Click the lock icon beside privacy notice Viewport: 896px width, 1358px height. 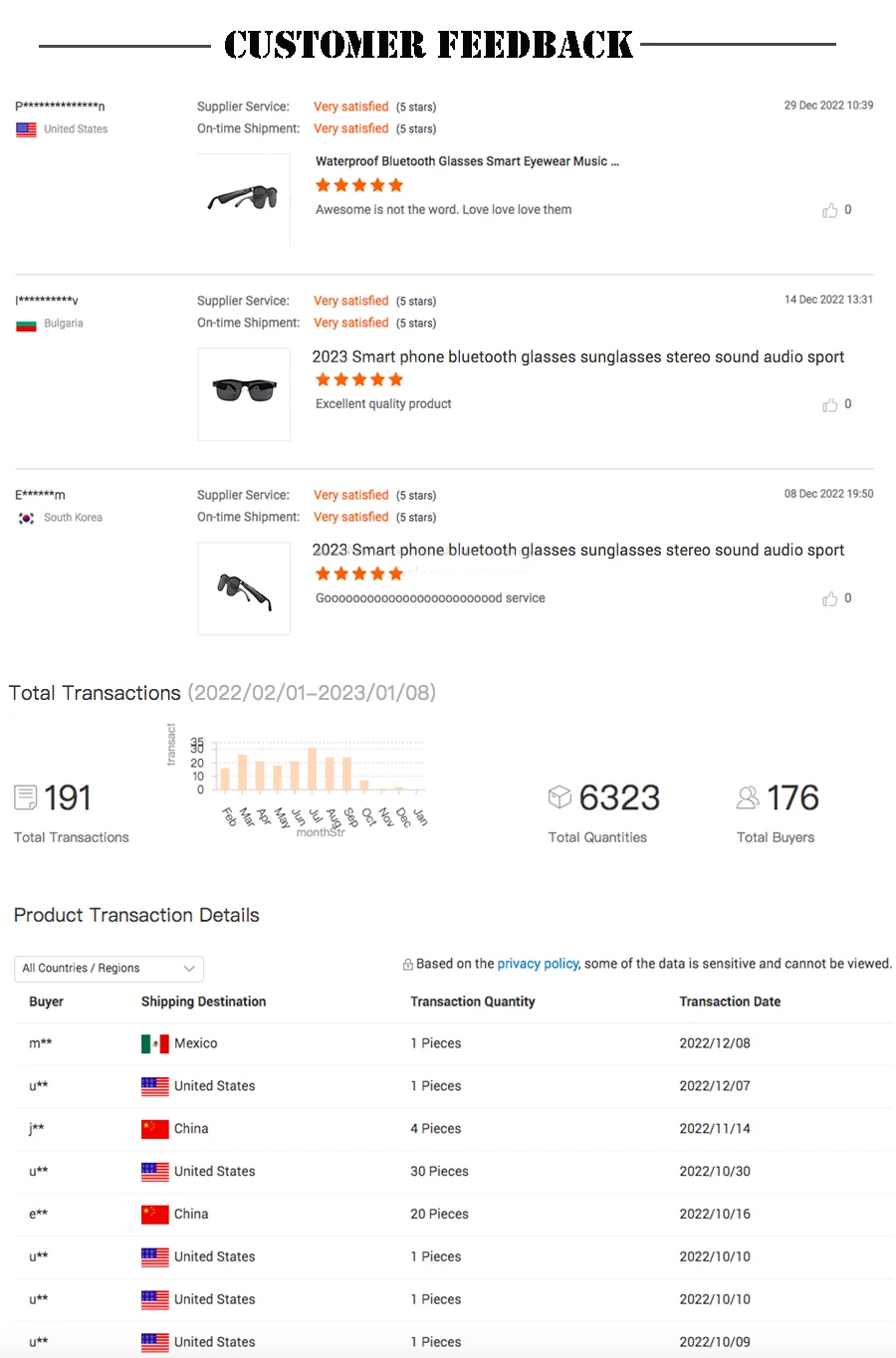408,965
